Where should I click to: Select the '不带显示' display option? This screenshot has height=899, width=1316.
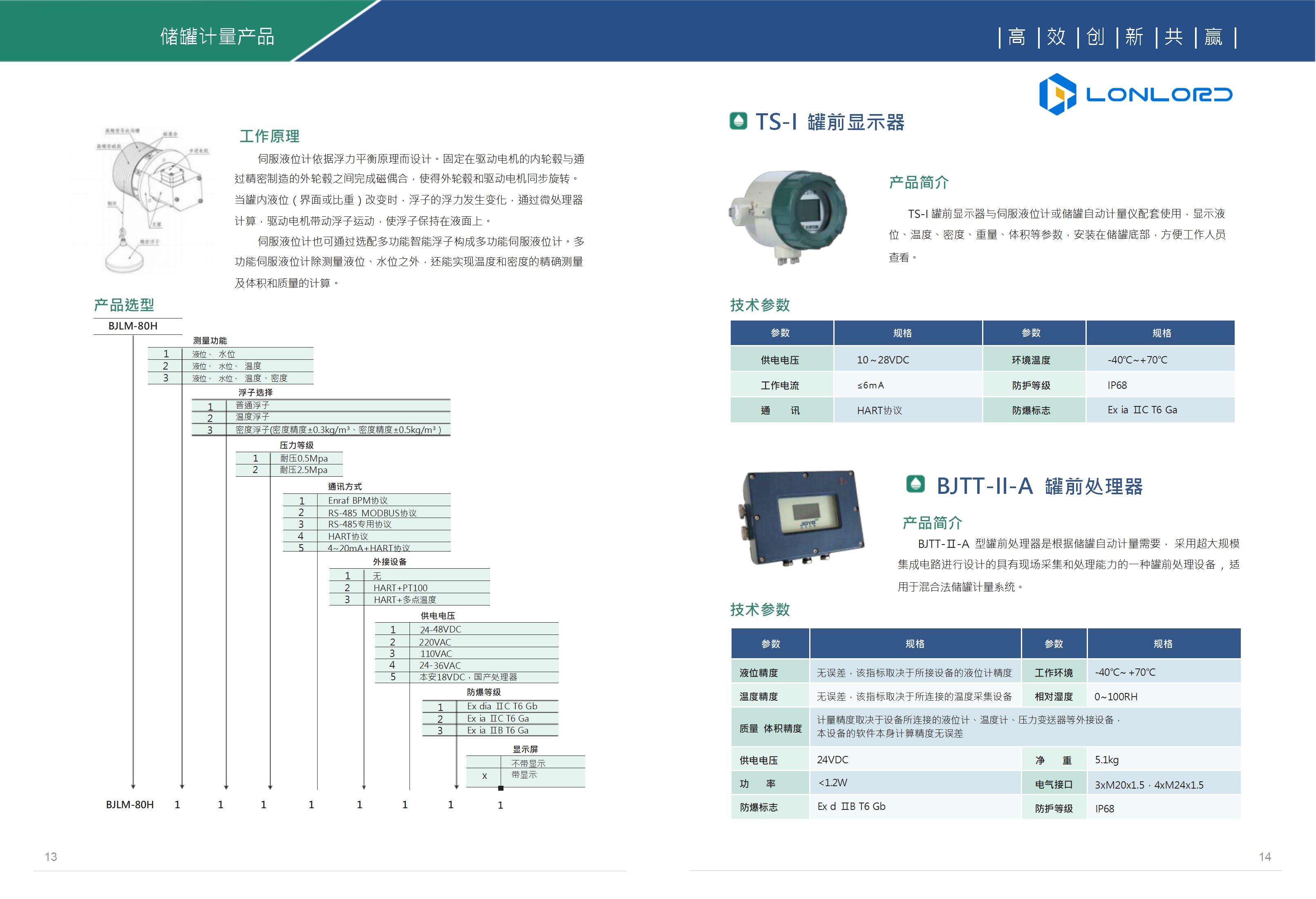tap(526, 762)
